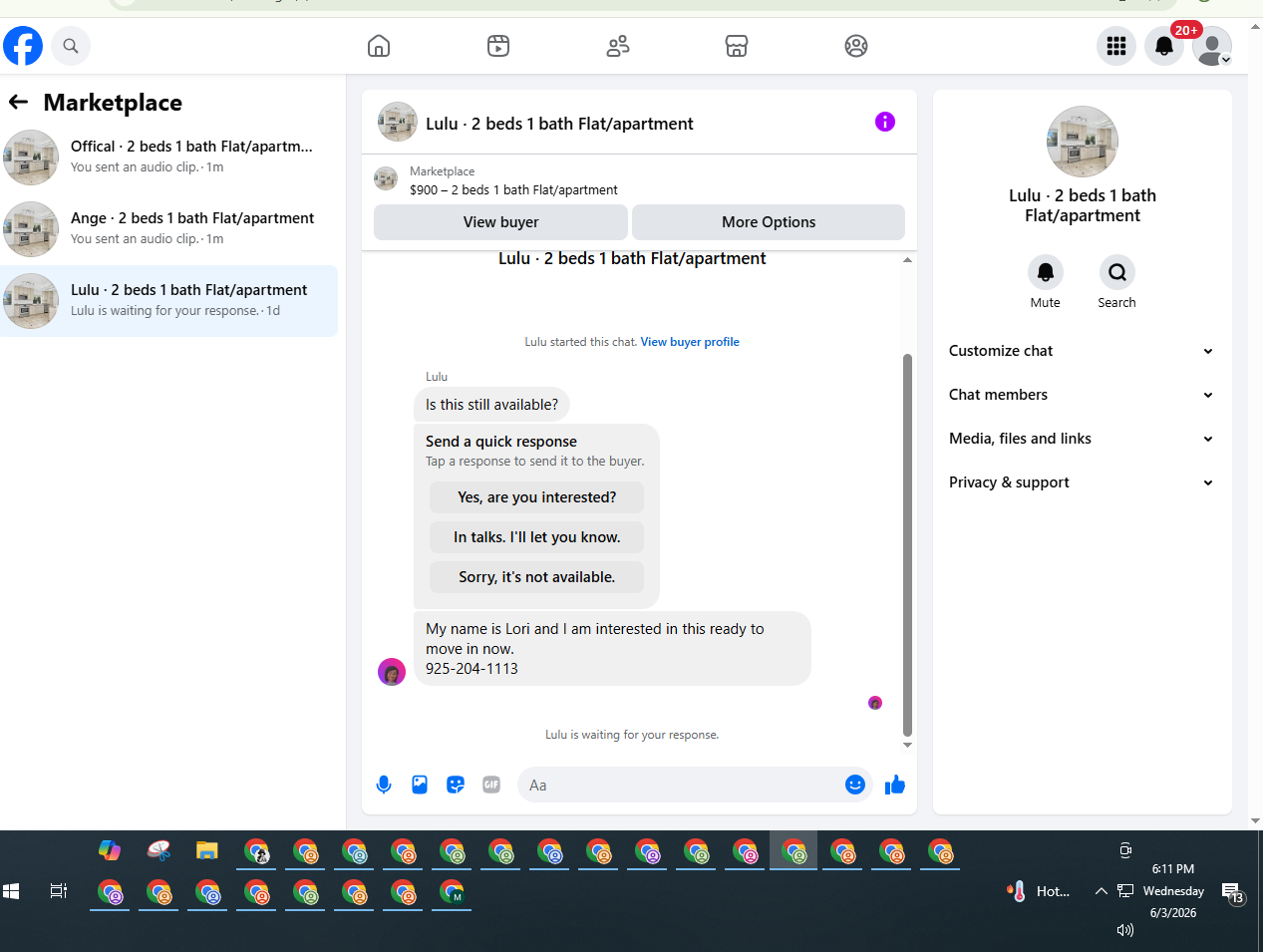Expand Media, files and links section
Image resolution: width=1263 pixels, height=952 pixels.
[1082, 439]
